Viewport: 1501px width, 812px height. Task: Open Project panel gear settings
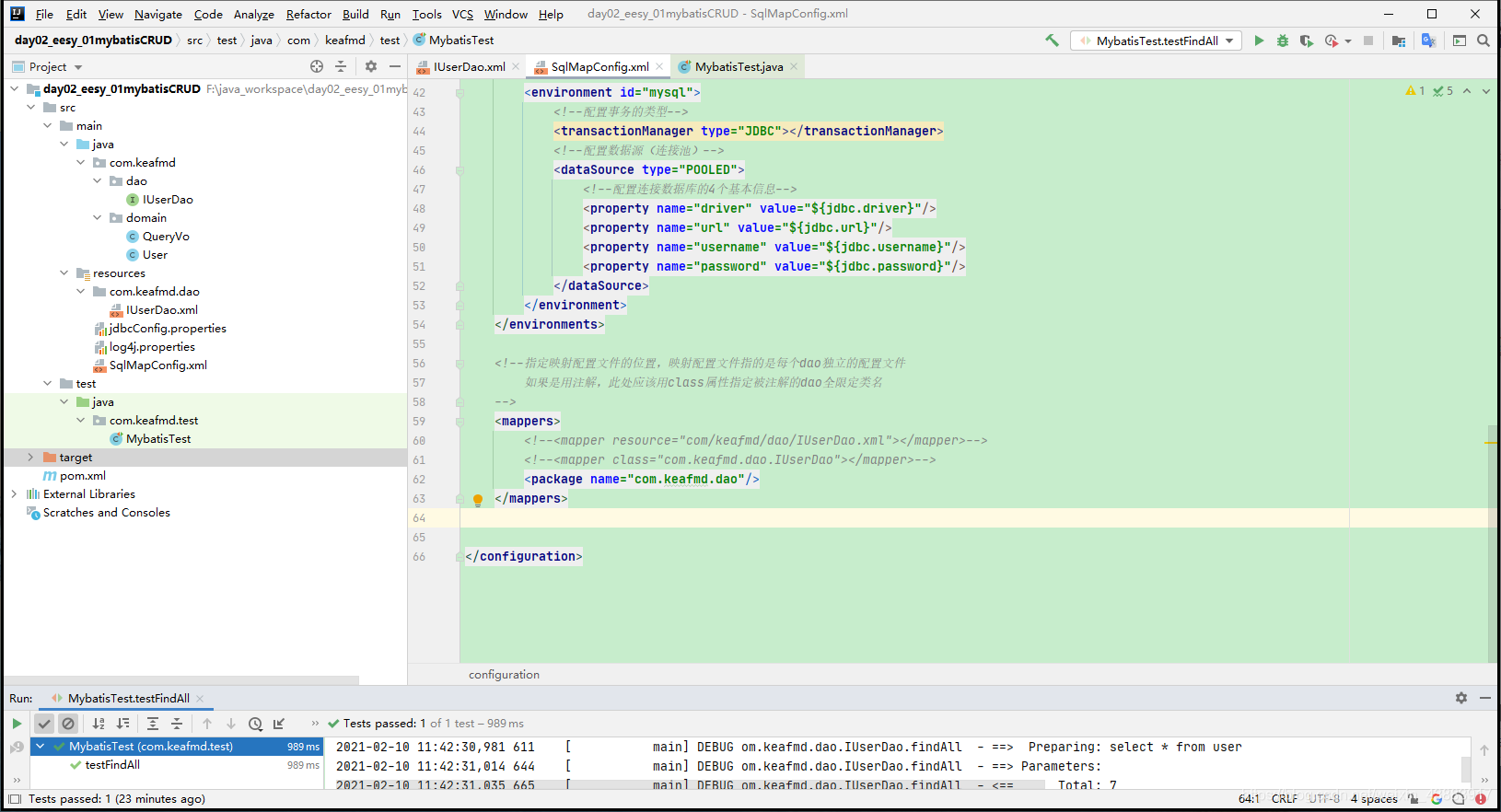point(371,66)
